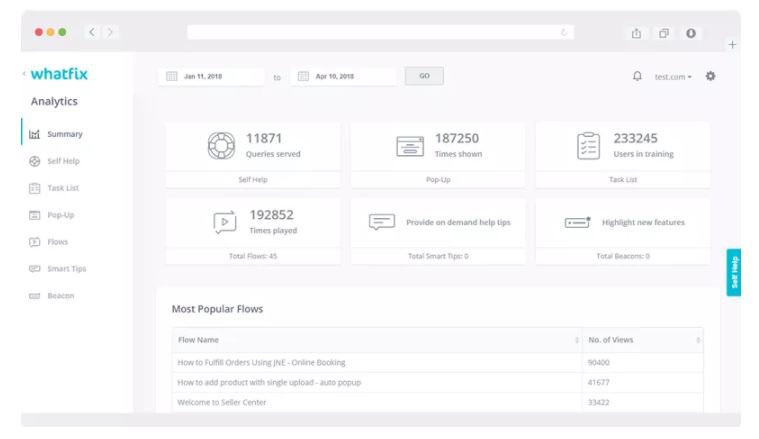Go back with browser back arrow
Screen dimensions: 759x439
(92, 32)
